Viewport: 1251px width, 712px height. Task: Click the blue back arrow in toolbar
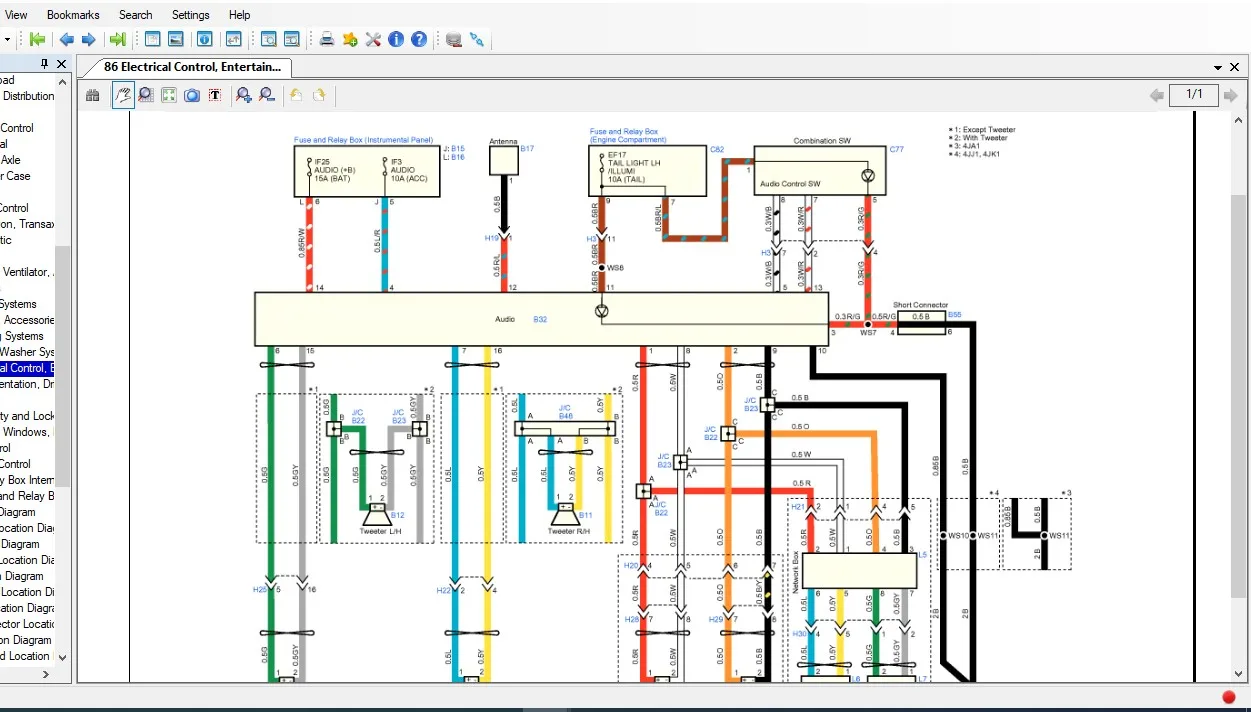coord(66,40)
